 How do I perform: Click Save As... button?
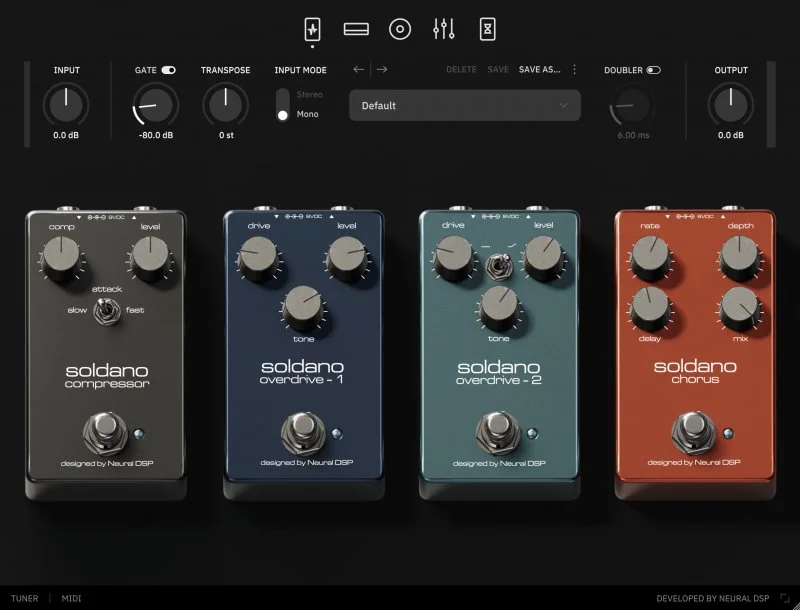point(539,69)
